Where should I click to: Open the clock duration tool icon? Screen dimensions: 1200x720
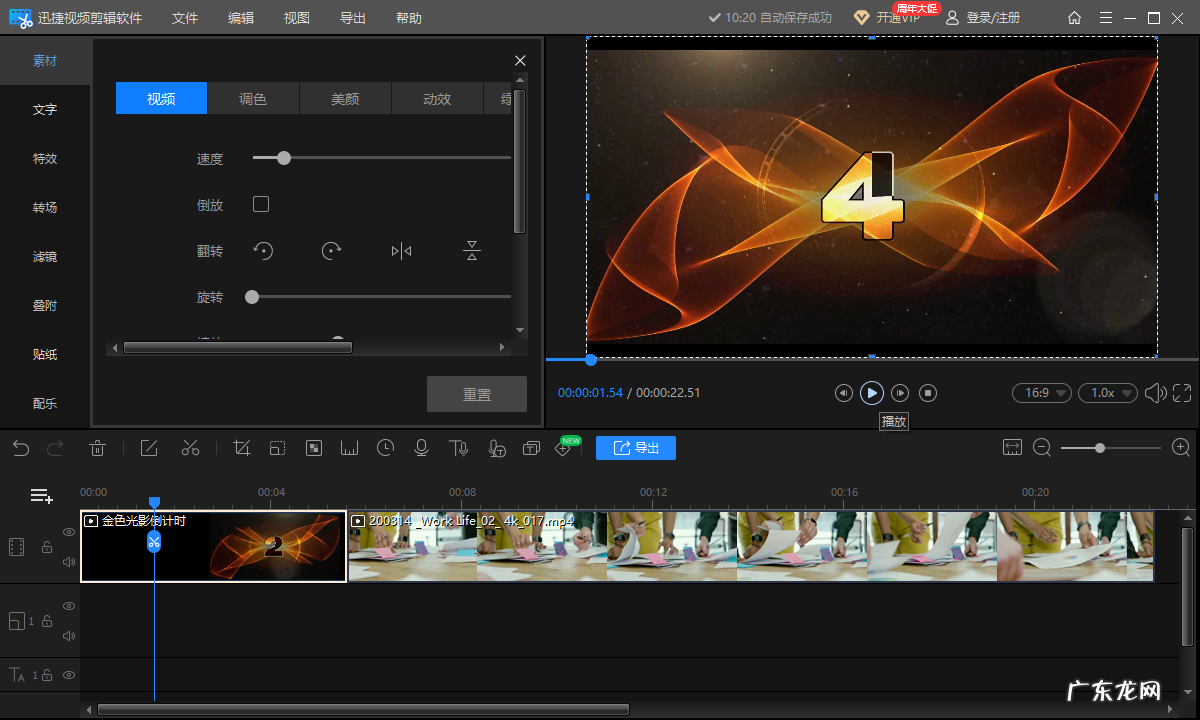[385, 448]
